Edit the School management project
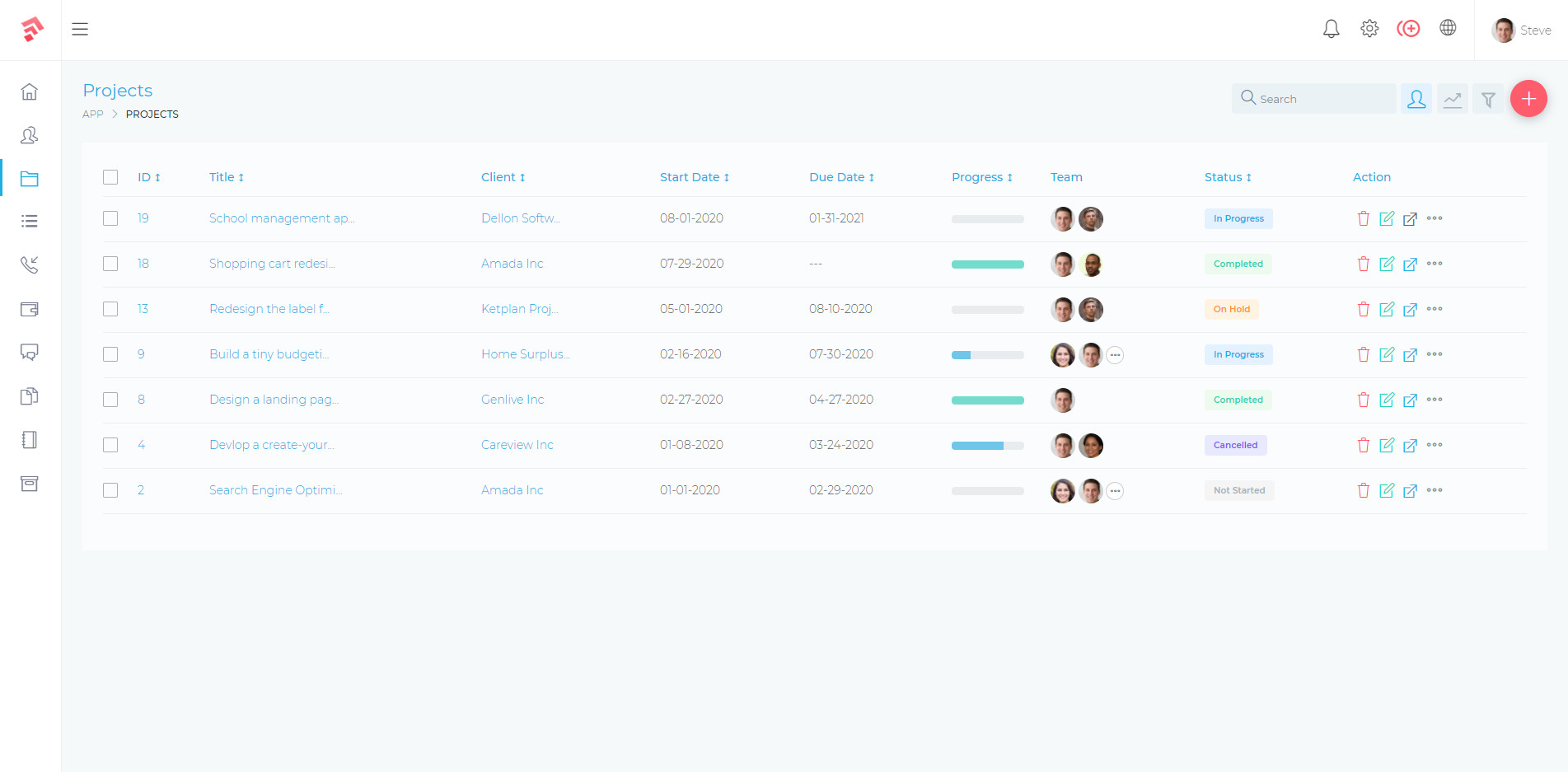 pos(1388,218)
